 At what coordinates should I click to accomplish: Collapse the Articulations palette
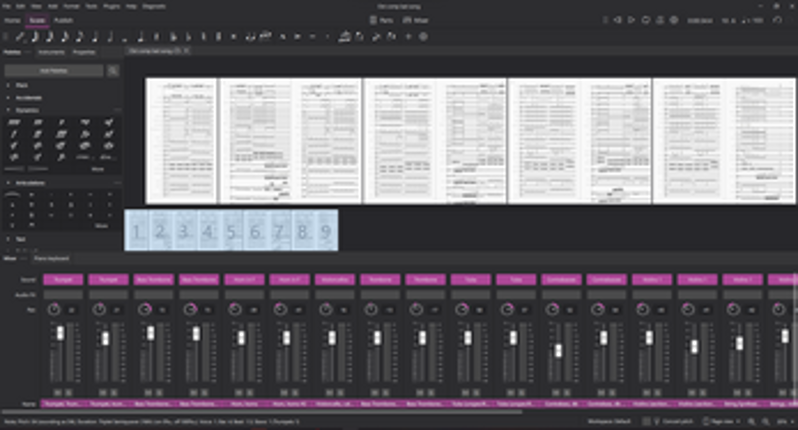pyautogui.click(x=8, y=183)
